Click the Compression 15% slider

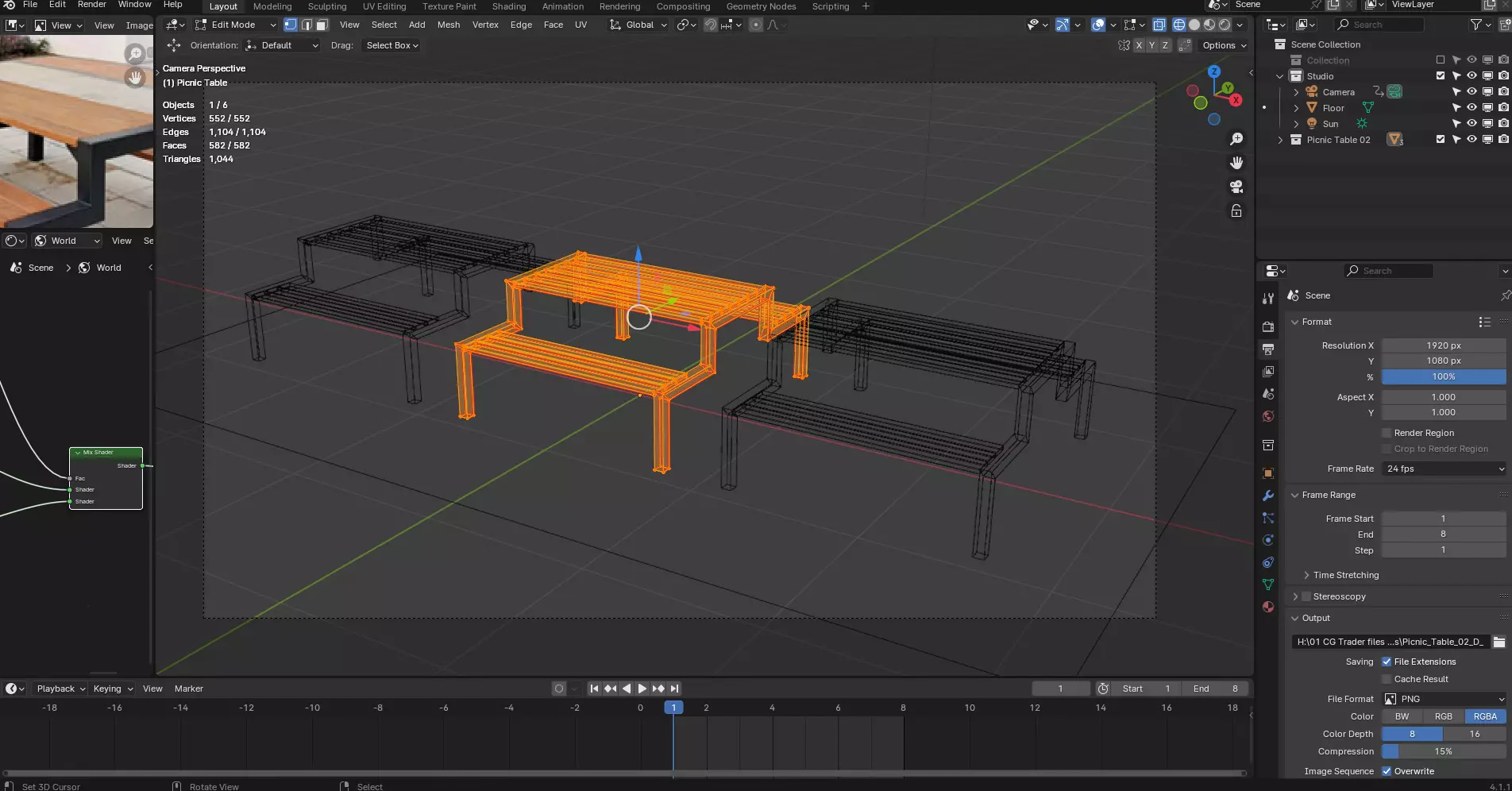[1444, 751]
